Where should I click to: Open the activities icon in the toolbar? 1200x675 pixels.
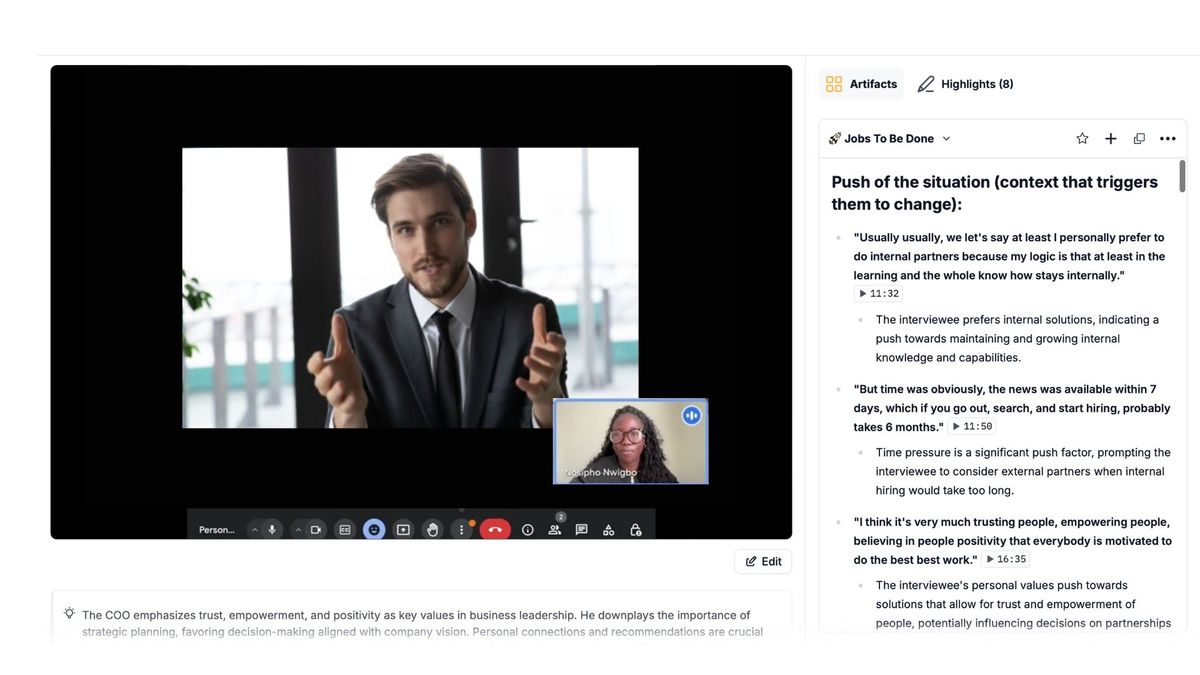coord(608,529)
